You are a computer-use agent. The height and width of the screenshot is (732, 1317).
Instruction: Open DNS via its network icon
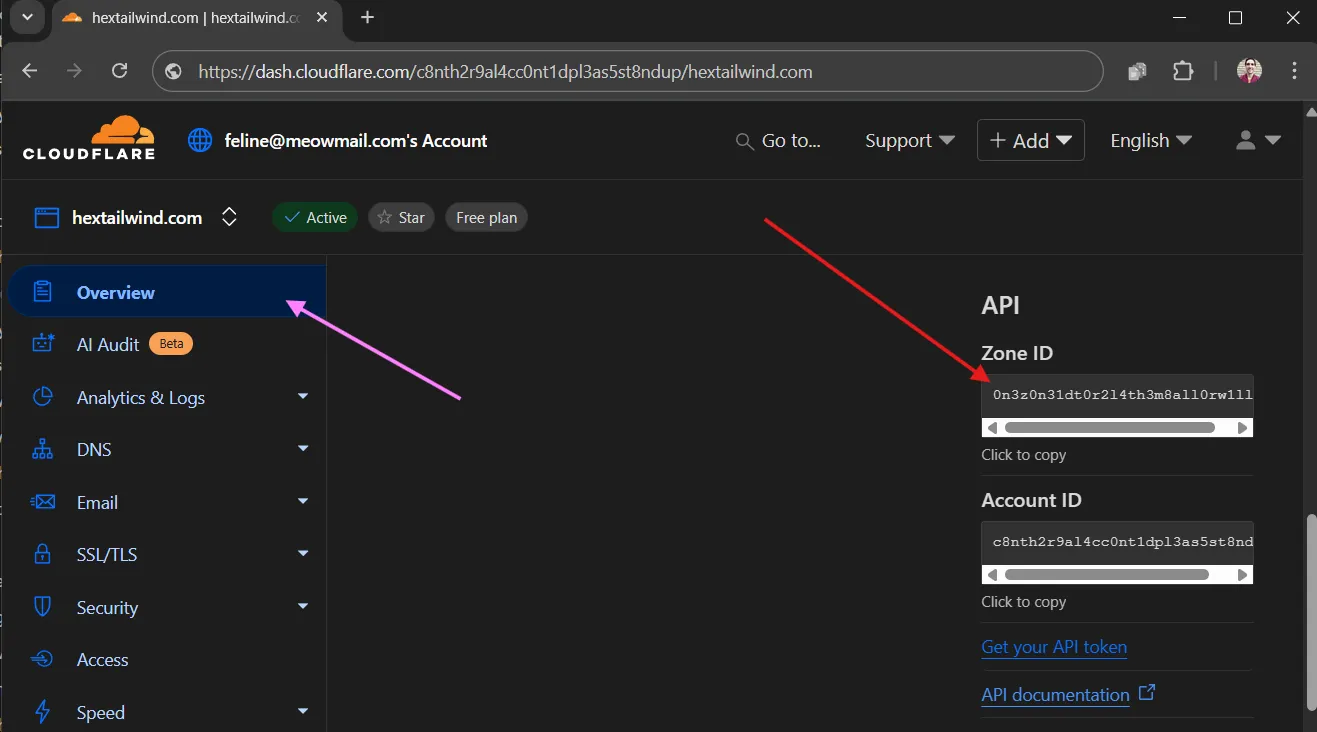click(x=42, y=449)
